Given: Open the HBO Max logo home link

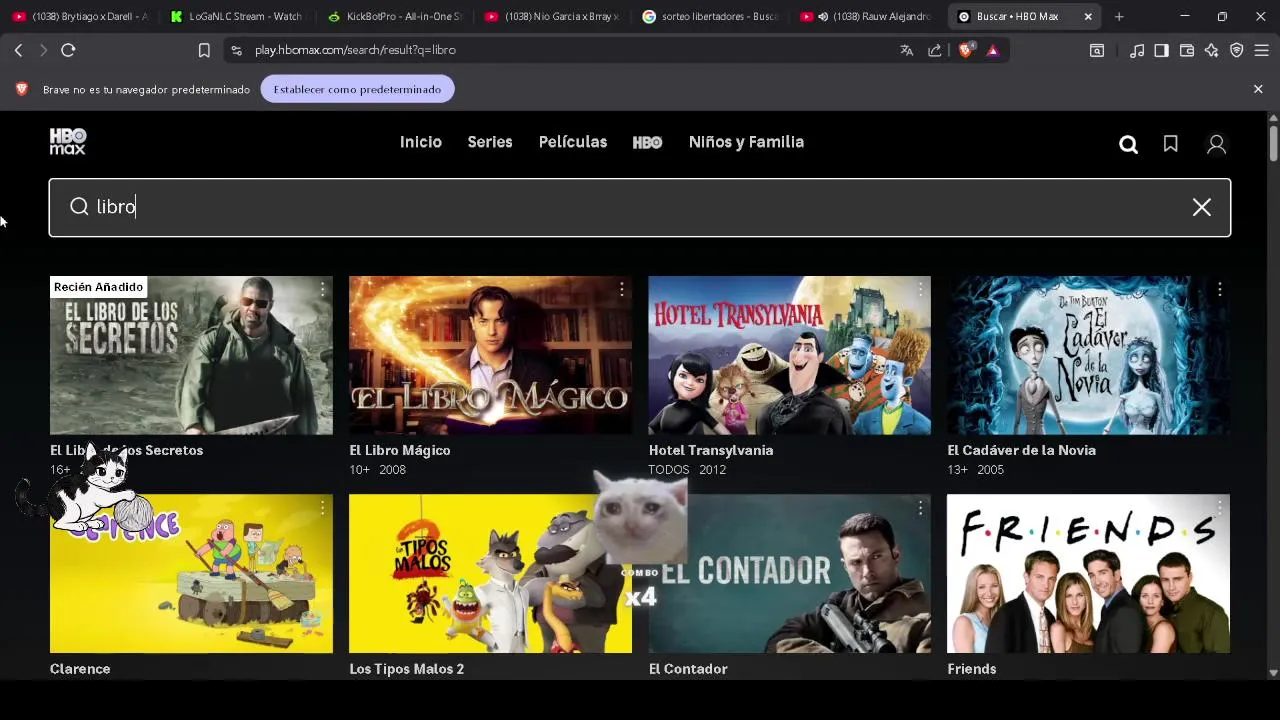Looking at the screenshot, I should pyautogui.click(x=68, y=142).
